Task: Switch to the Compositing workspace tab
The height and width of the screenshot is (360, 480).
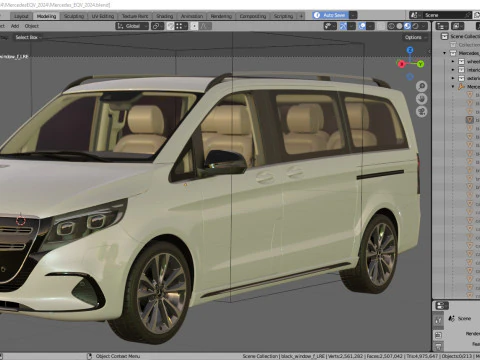Action: (x=253, y=16)
